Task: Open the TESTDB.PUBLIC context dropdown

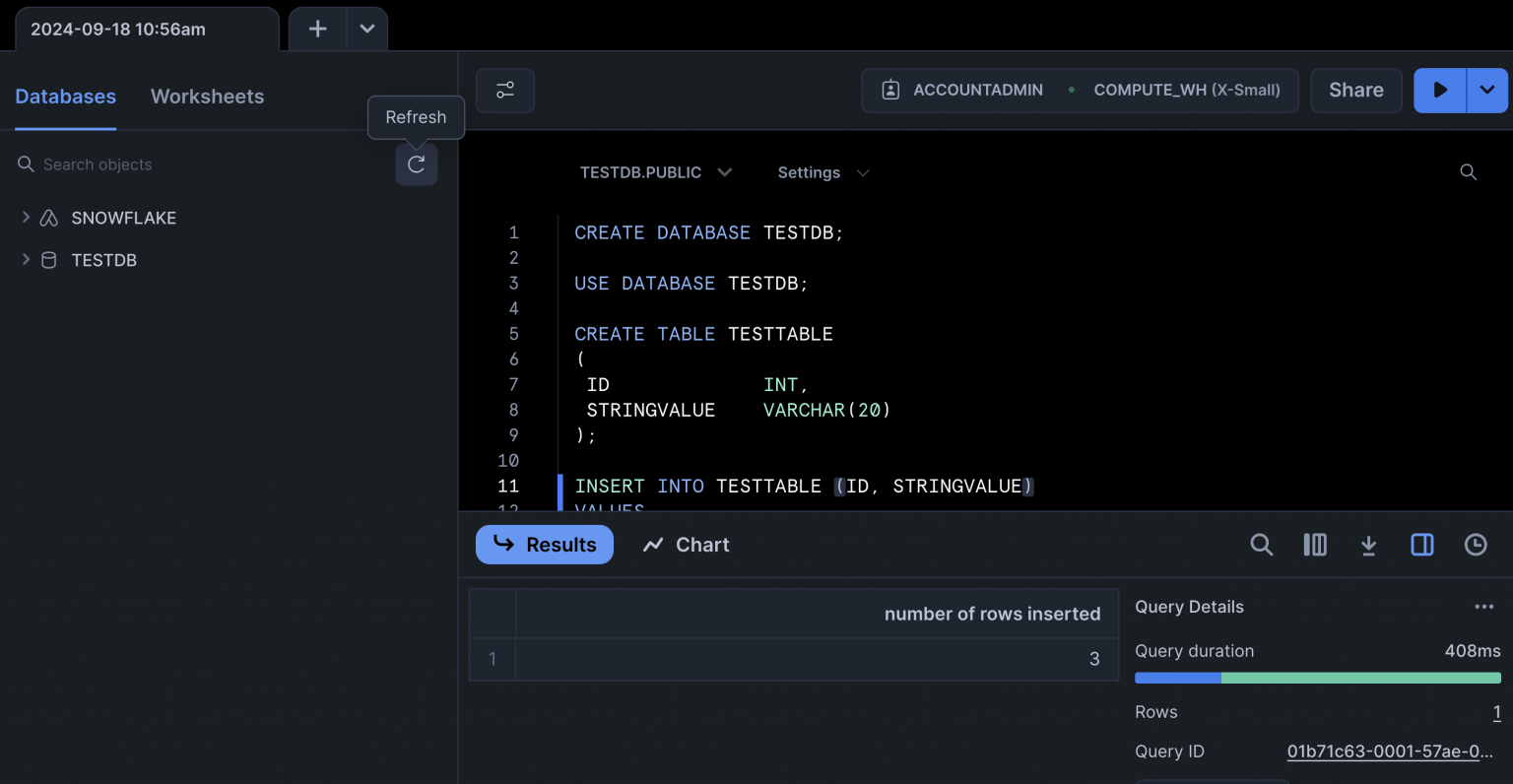Action: pyautogui.click(x=655, y=172)
